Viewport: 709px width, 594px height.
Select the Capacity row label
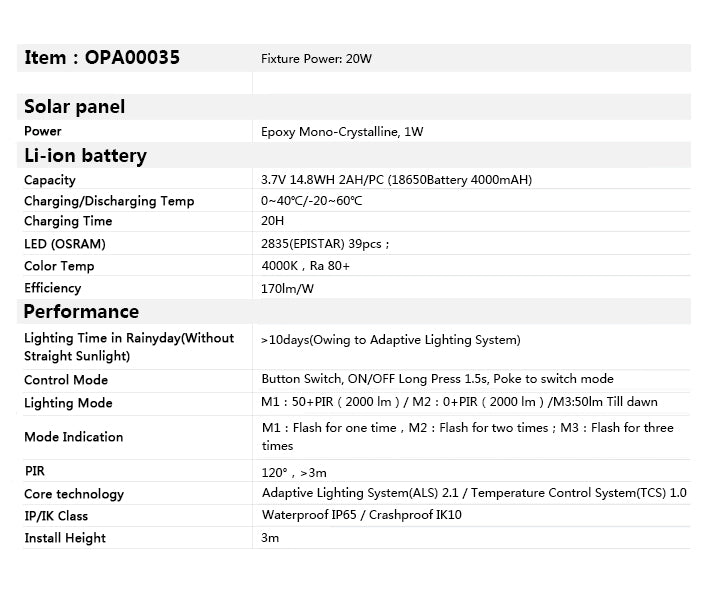coord(50,180)
